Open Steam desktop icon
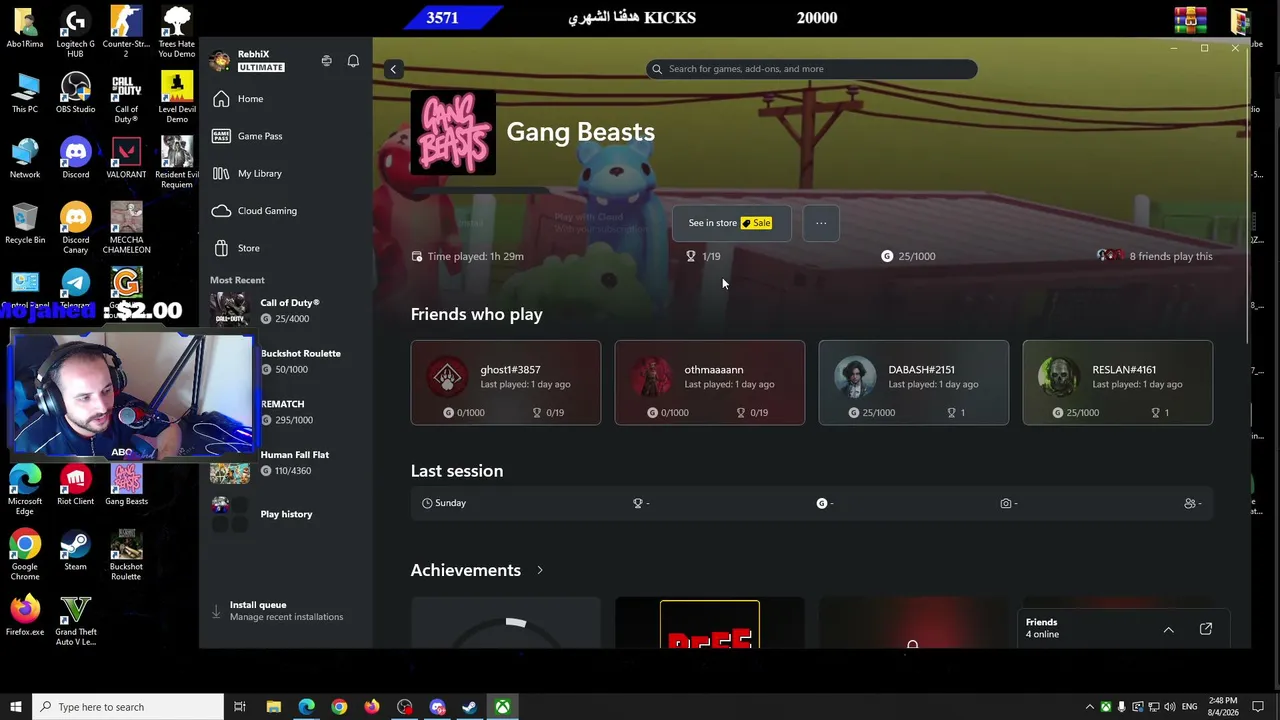The width and height of the screenshot is (1280, 720). 75,551
